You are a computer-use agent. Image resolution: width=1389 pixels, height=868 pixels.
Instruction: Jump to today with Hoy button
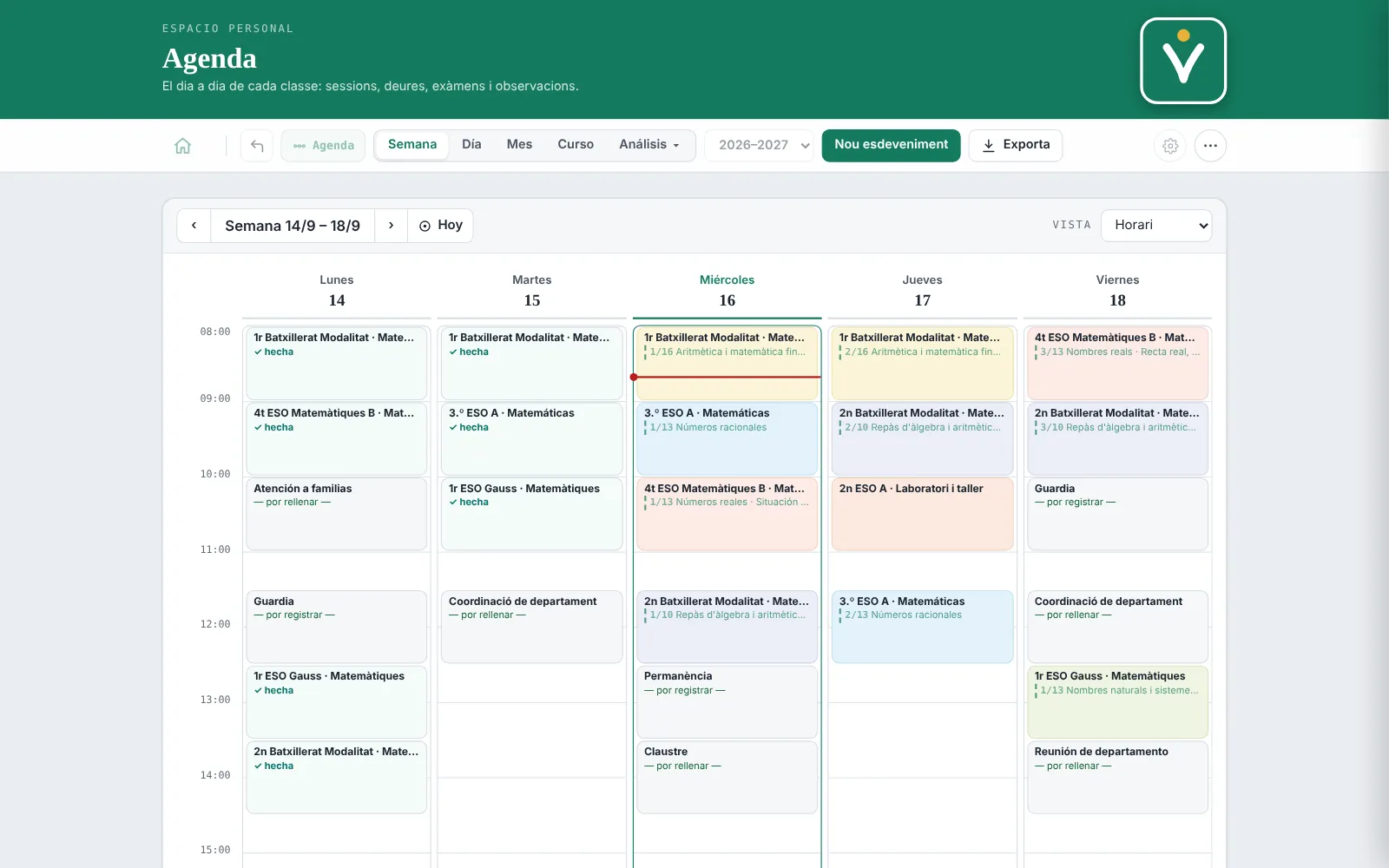[x=441, y=226]
